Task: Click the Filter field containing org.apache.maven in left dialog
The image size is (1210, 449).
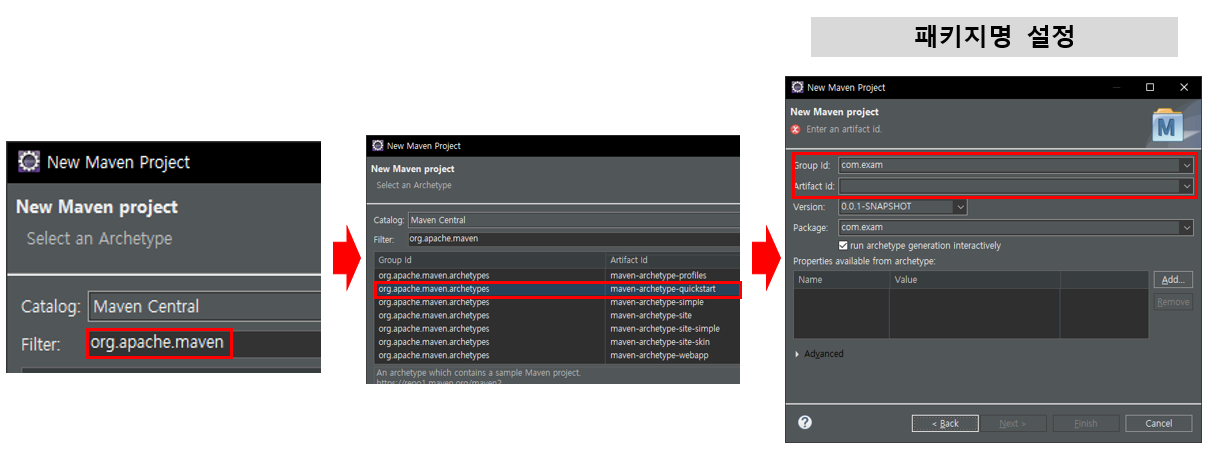Action: (x=204, y=343)
